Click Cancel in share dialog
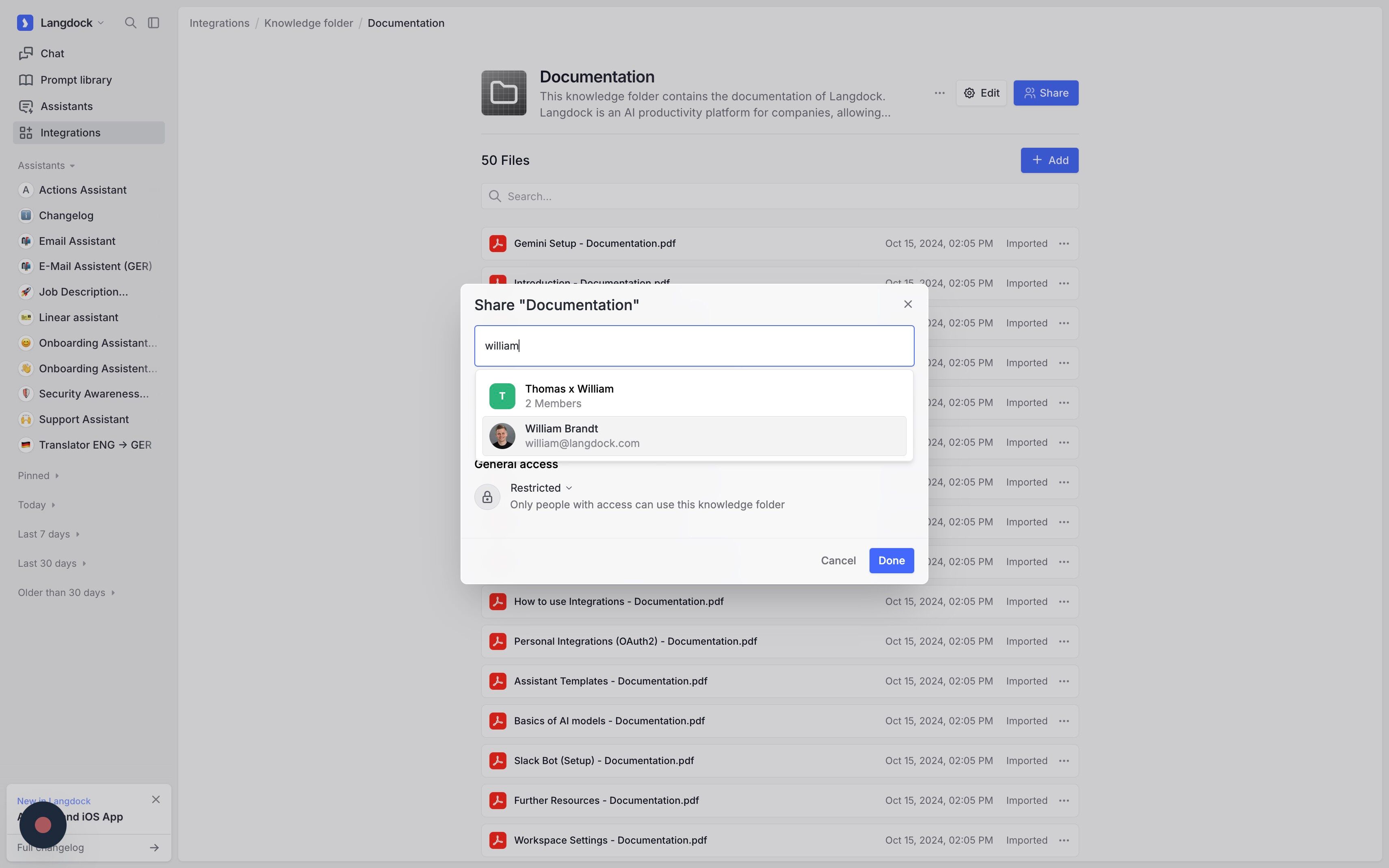Screen dimensions: 1389x868 click(838, 561)
